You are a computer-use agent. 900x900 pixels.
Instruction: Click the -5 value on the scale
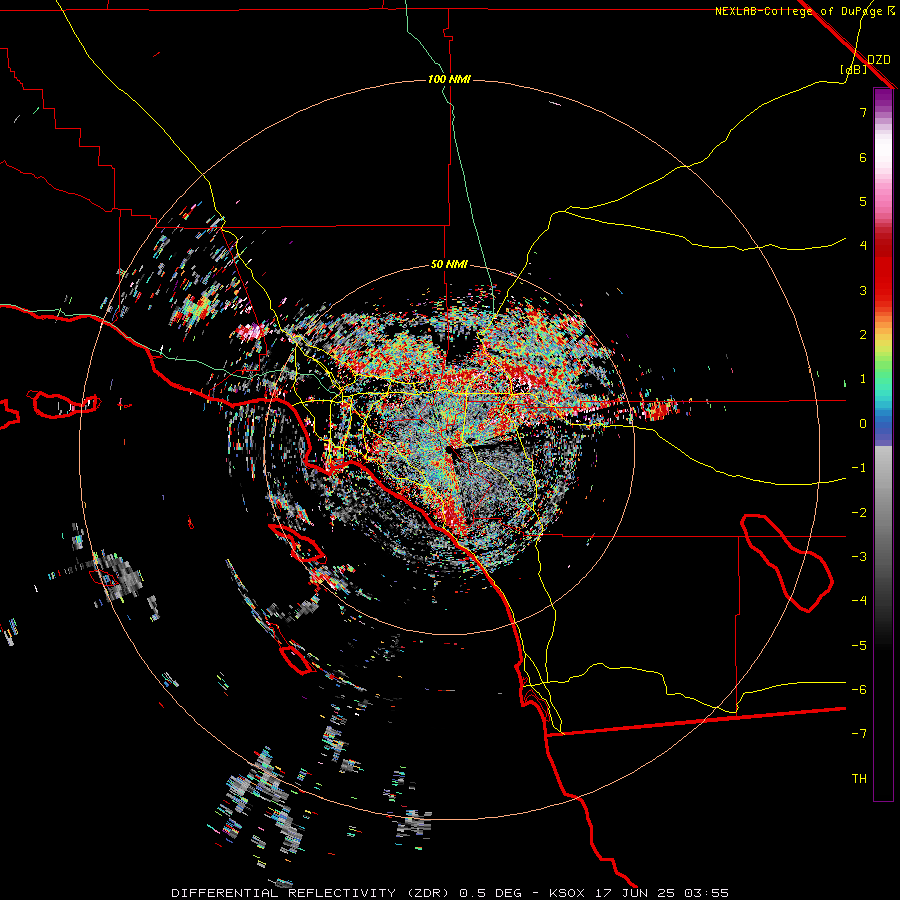coord(859,646)
